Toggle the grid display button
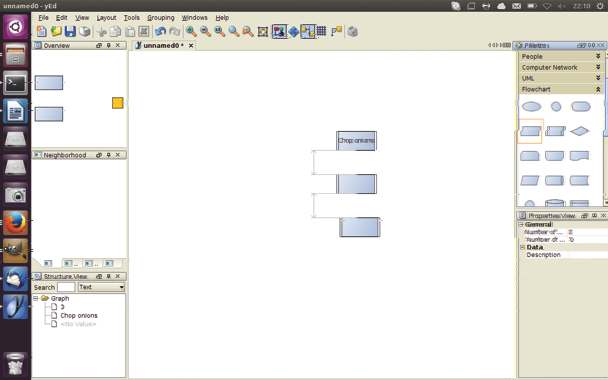Screen dimensions: 608x380 [321, 31]
